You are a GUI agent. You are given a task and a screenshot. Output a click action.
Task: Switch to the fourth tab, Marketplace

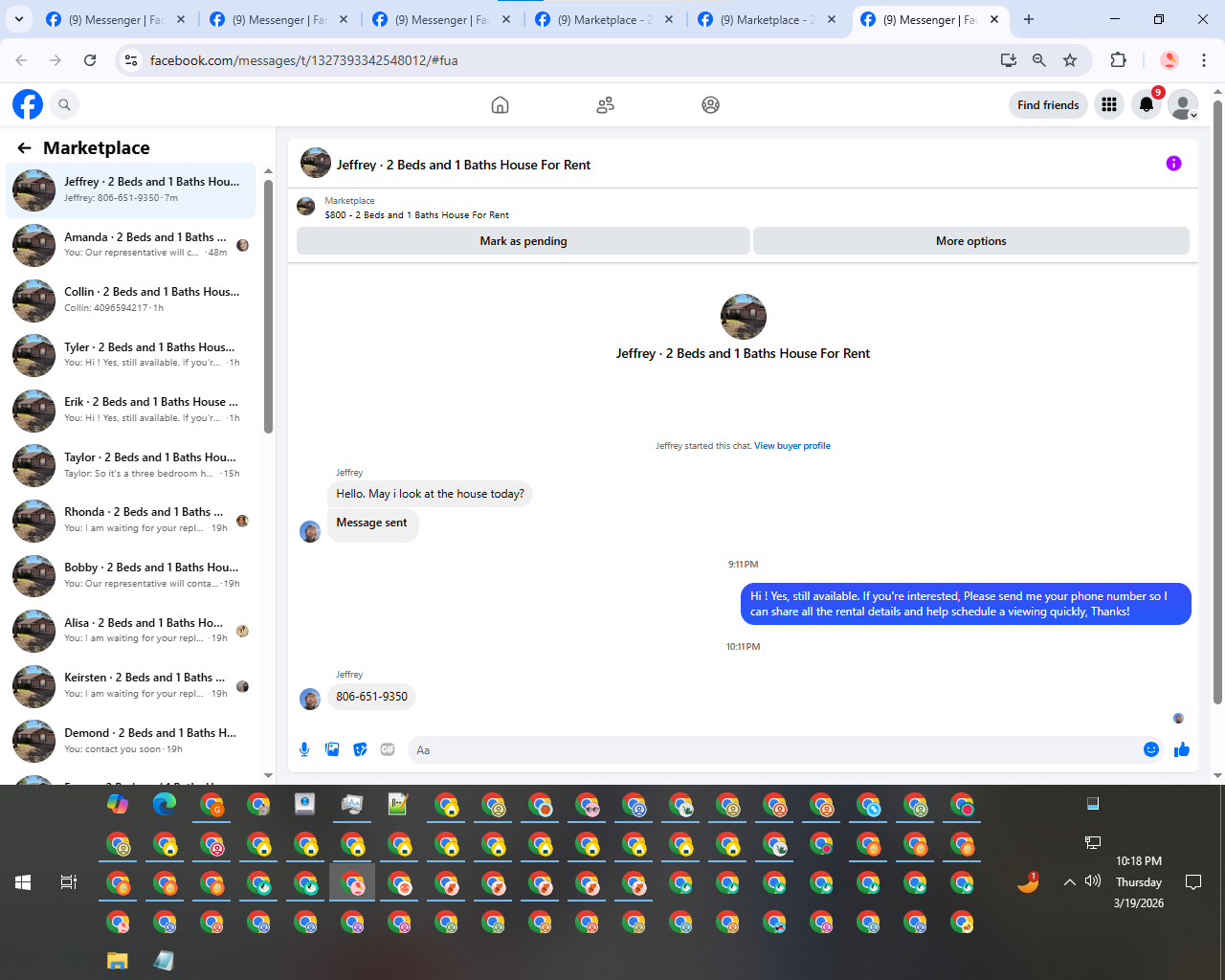point(604,19)
